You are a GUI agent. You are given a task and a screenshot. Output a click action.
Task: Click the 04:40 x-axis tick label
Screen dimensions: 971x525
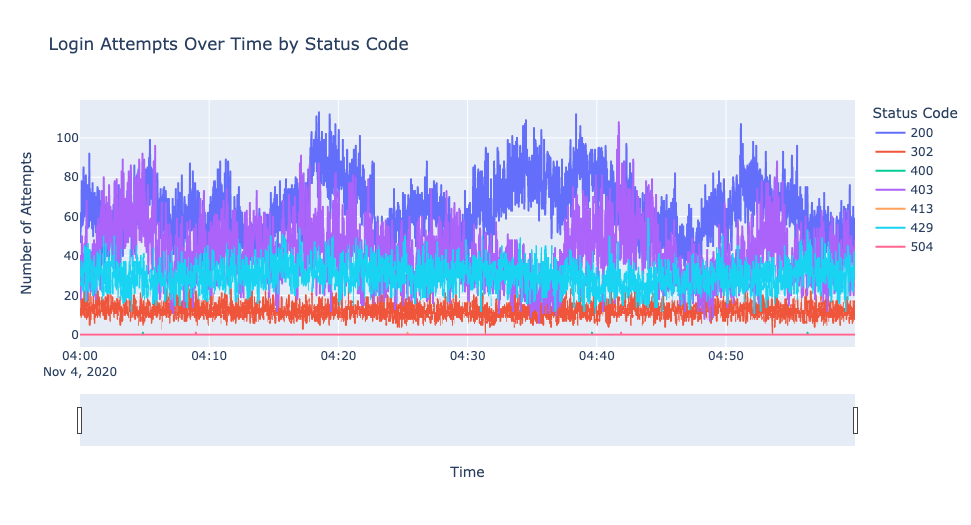(597, 356)
